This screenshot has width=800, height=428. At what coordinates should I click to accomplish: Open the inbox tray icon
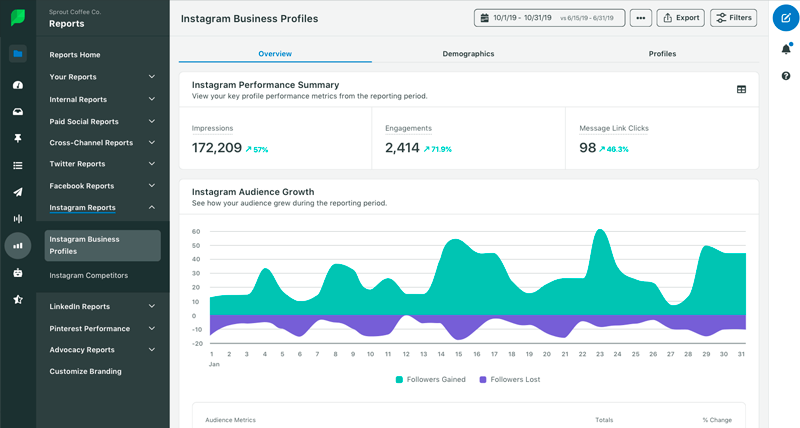click(x=17, y=111)
